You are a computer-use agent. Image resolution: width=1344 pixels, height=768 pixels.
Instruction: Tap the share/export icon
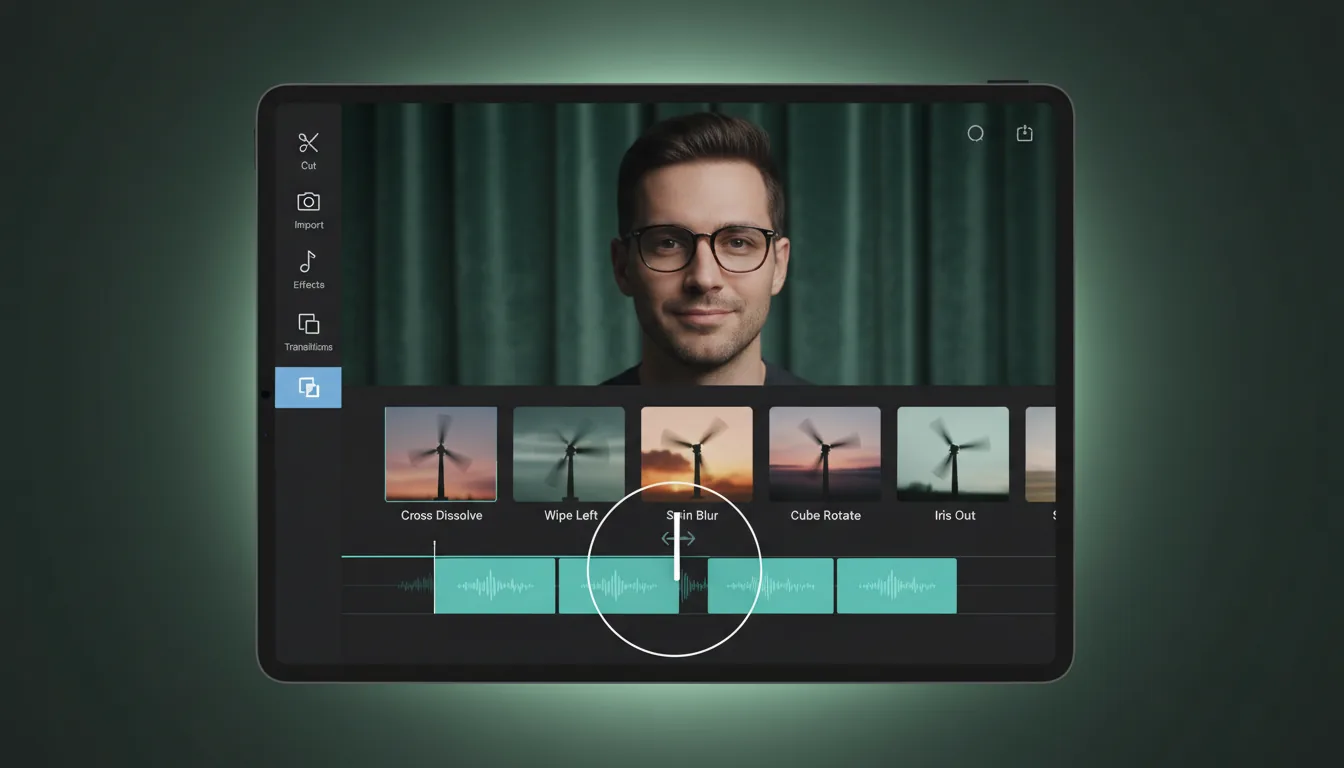click(x=1024, y=133)
